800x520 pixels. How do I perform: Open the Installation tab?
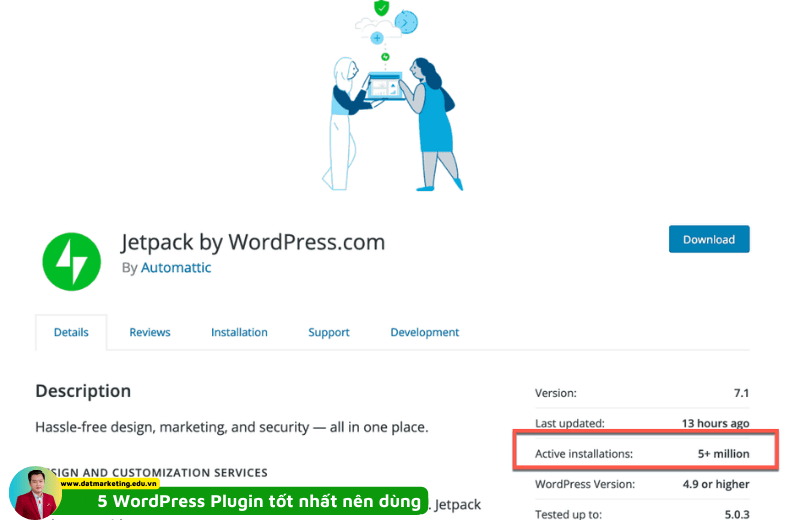239,332
